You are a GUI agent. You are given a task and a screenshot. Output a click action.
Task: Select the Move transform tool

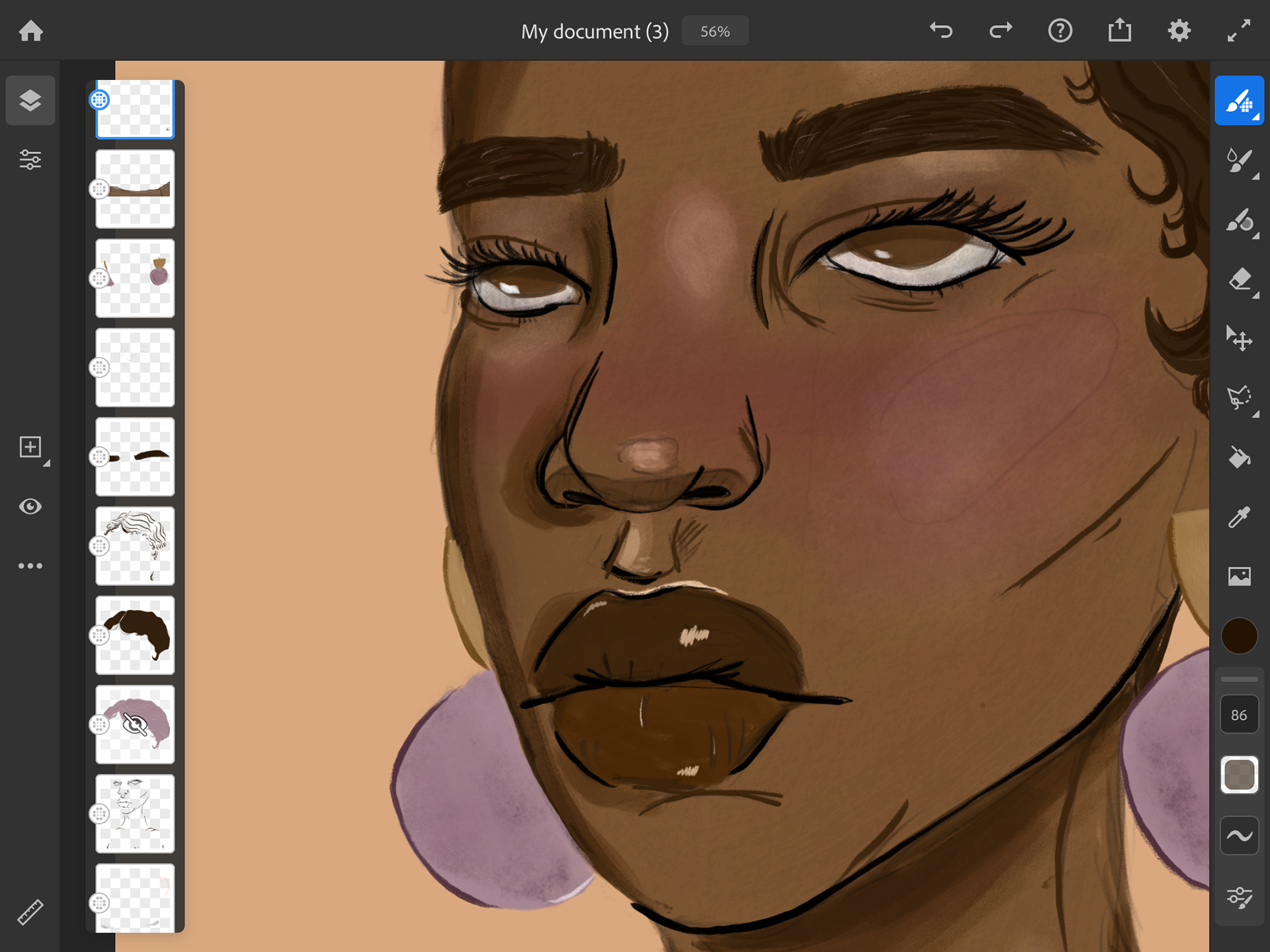click(x=1238, y=338)
